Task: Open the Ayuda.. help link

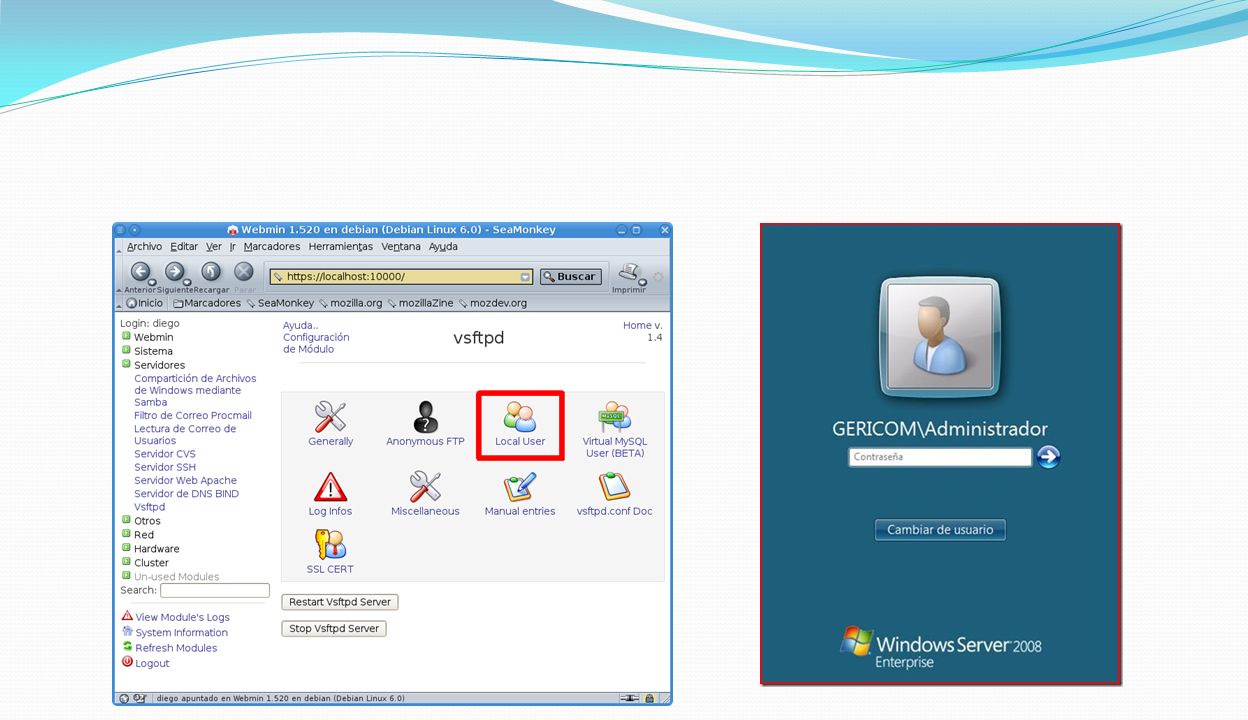Action: [x=300, y=326]
